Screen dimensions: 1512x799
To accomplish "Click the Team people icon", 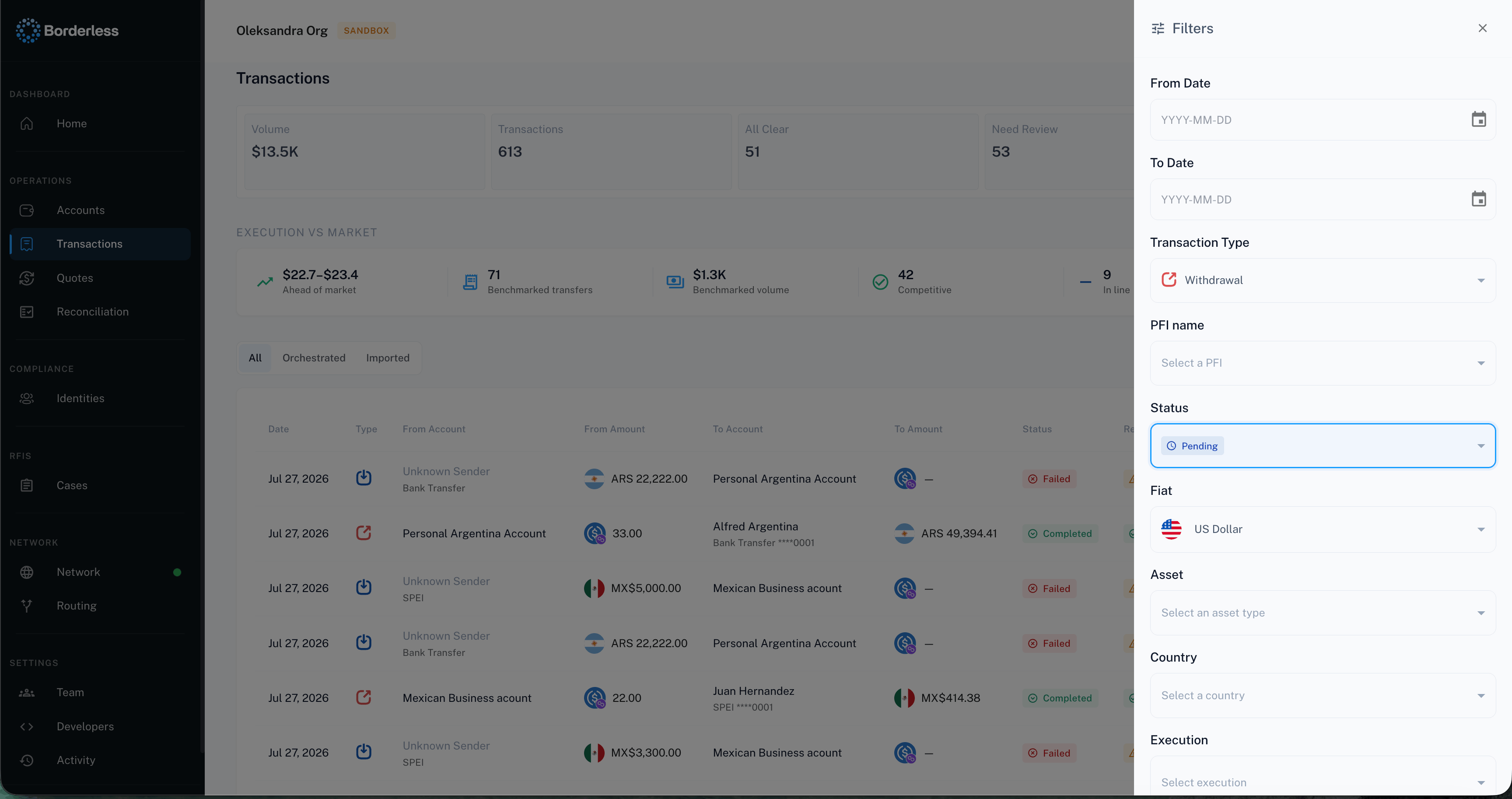I will [x=26, y=693].
